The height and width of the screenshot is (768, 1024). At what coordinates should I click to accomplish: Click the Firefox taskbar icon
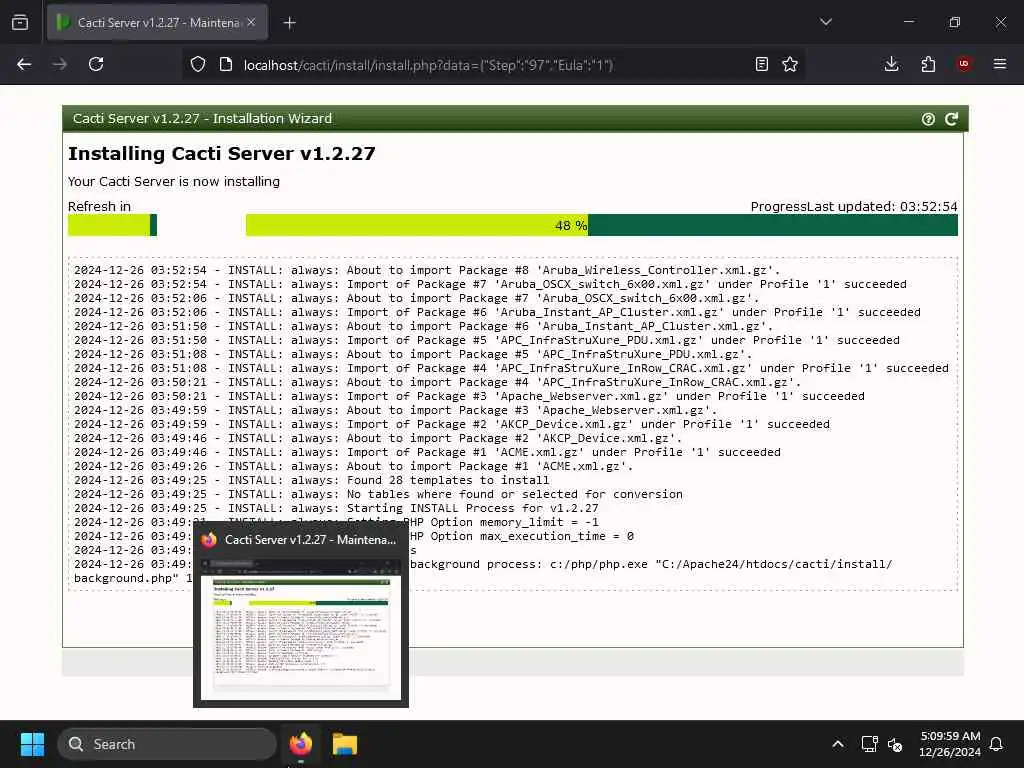coord(301,744)
